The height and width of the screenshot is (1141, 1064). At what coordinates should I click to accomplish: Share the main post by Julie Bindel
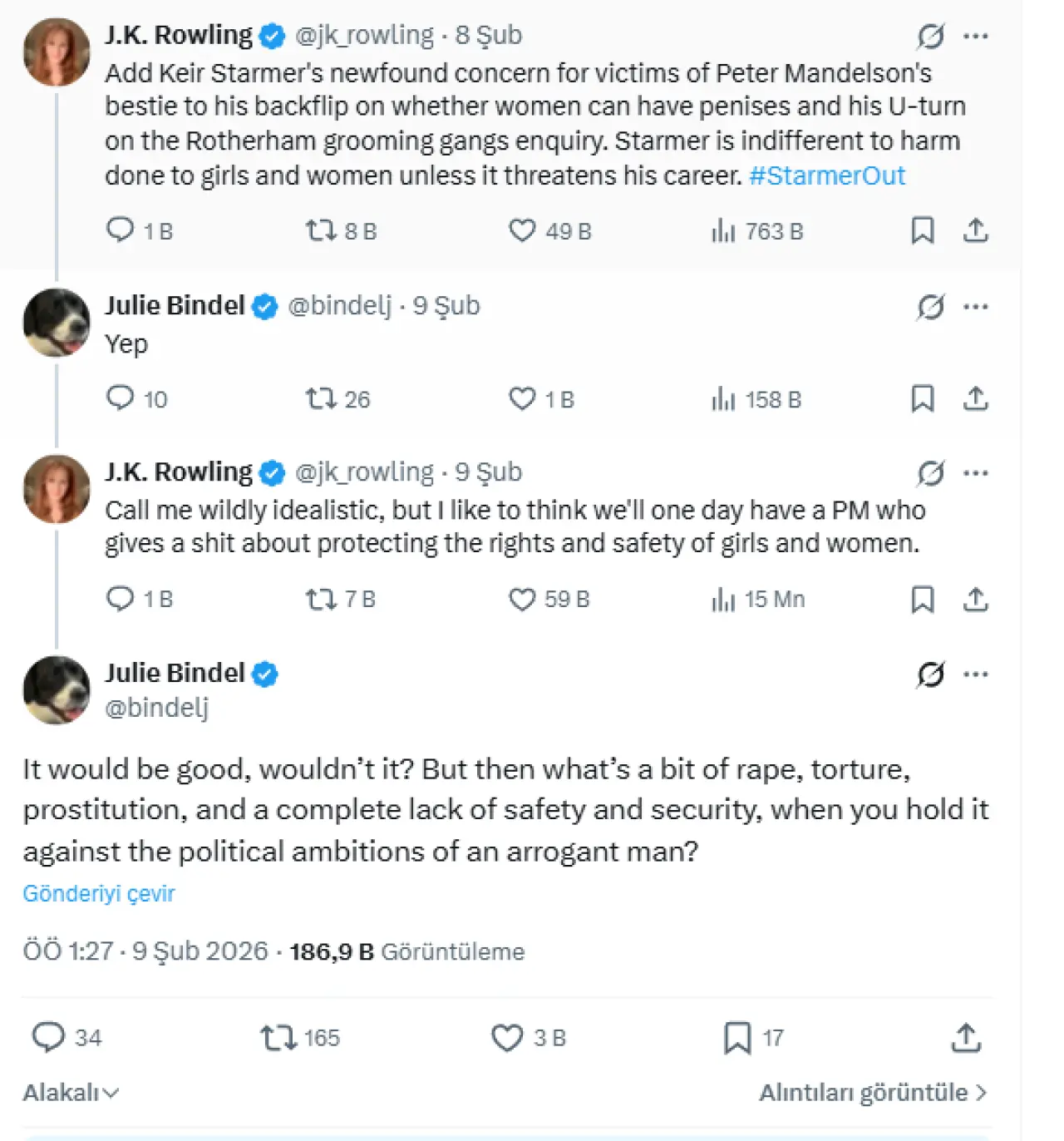(966, 1037)
